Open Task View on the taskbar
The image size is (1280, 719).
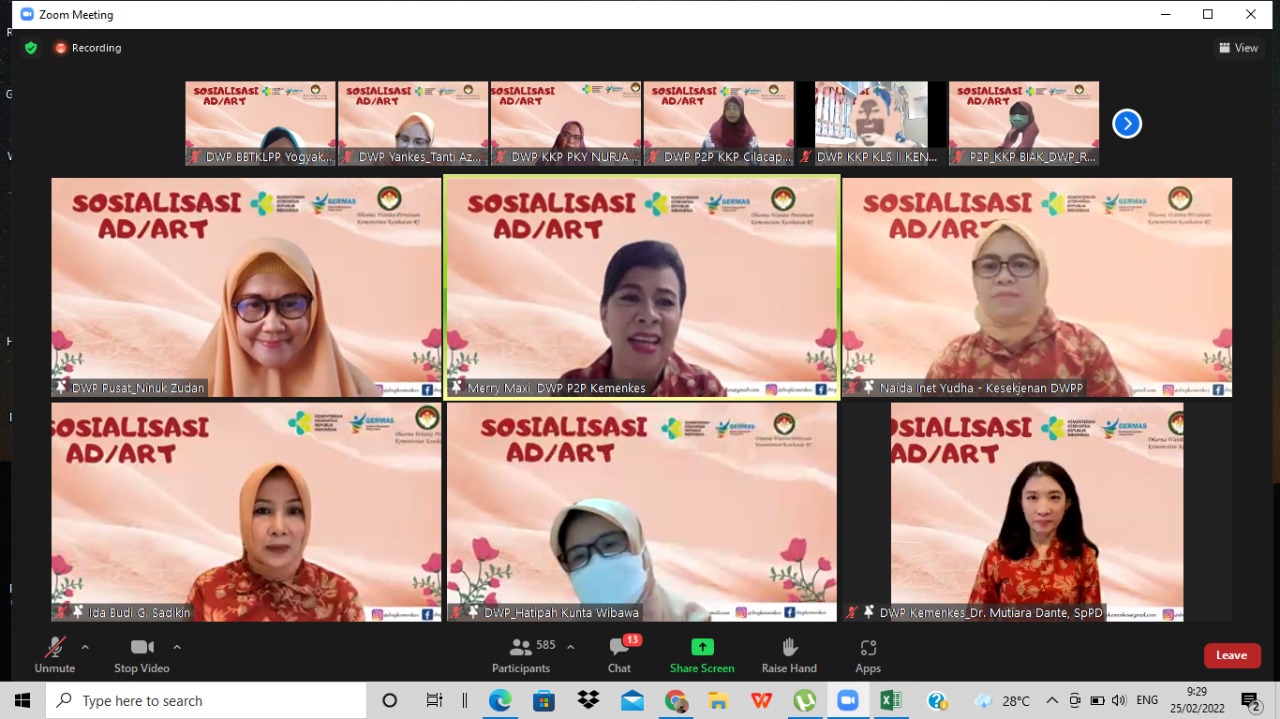click(x=434, y=701)
